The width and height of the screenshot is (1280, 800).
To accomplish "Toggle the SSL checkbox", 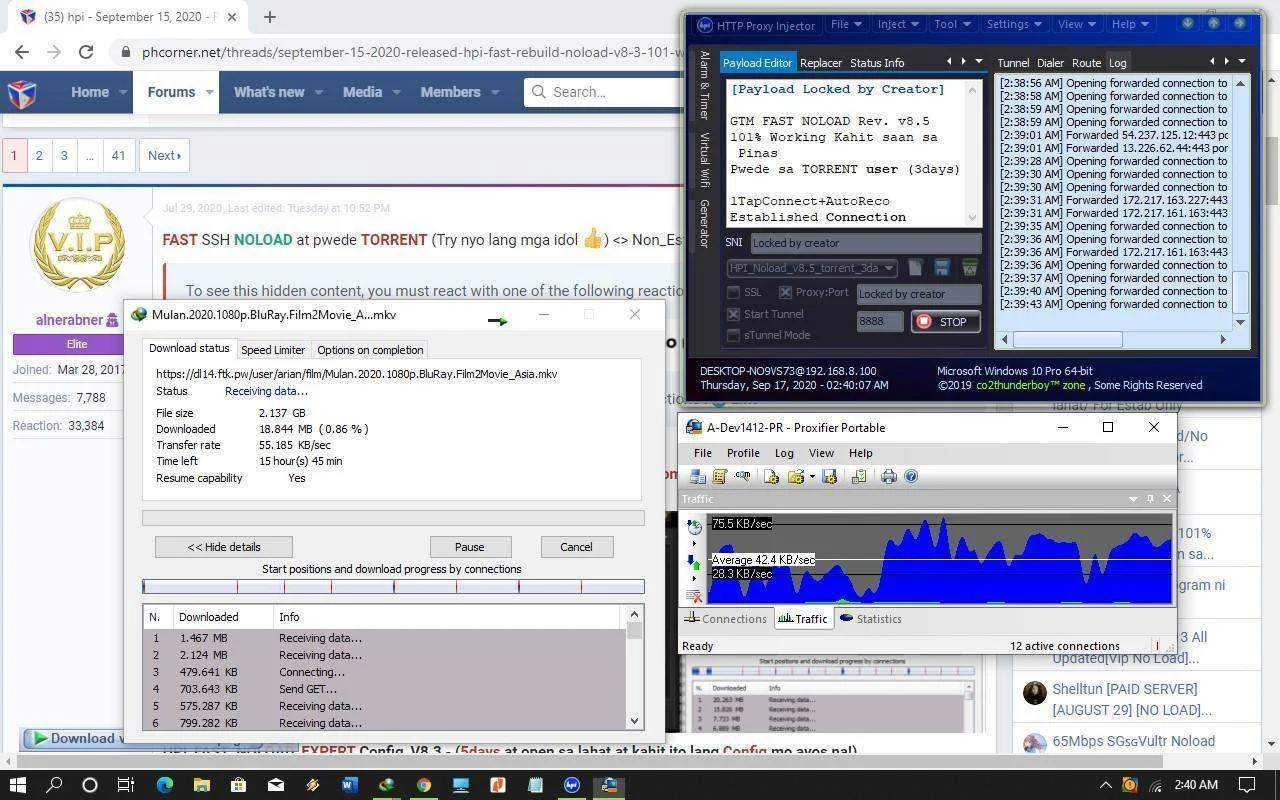I will 734,293.
